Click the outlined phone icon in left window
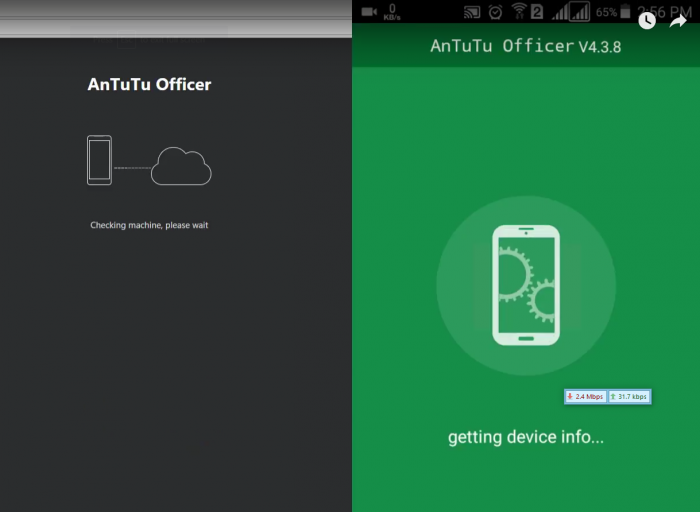 click(100, 160)
